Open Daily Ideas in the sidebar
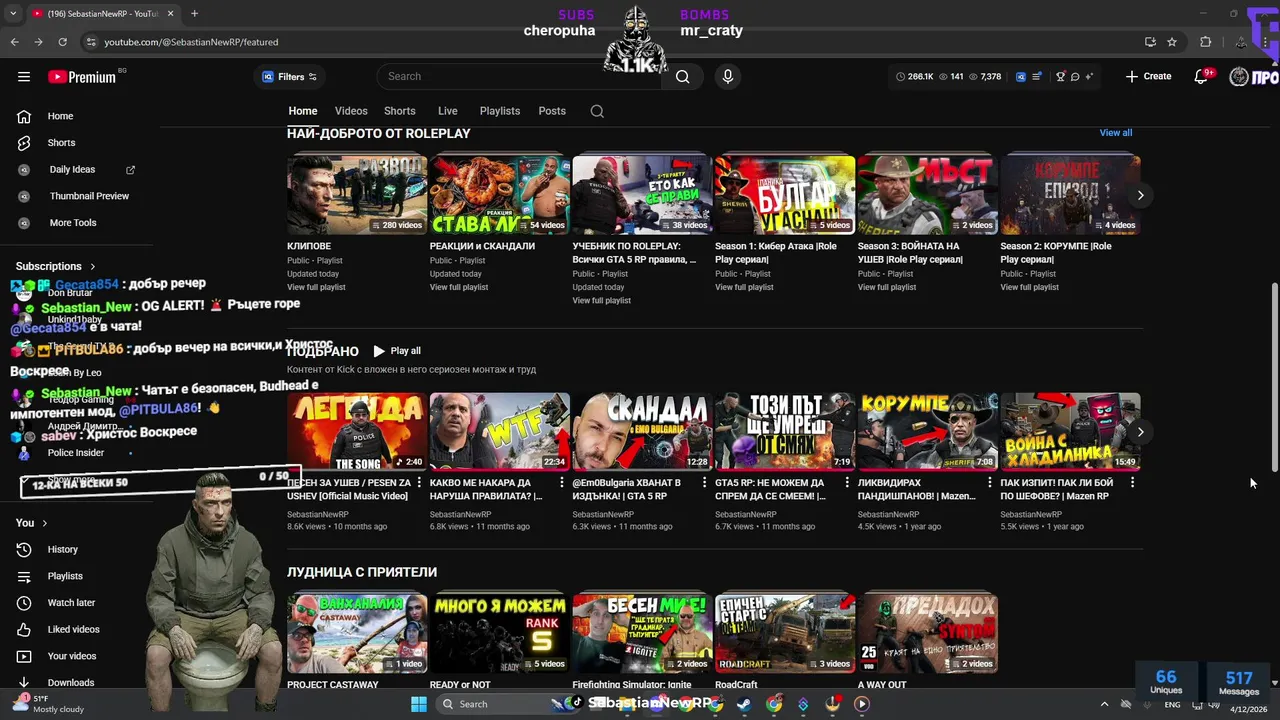 (x=72, y=170)
